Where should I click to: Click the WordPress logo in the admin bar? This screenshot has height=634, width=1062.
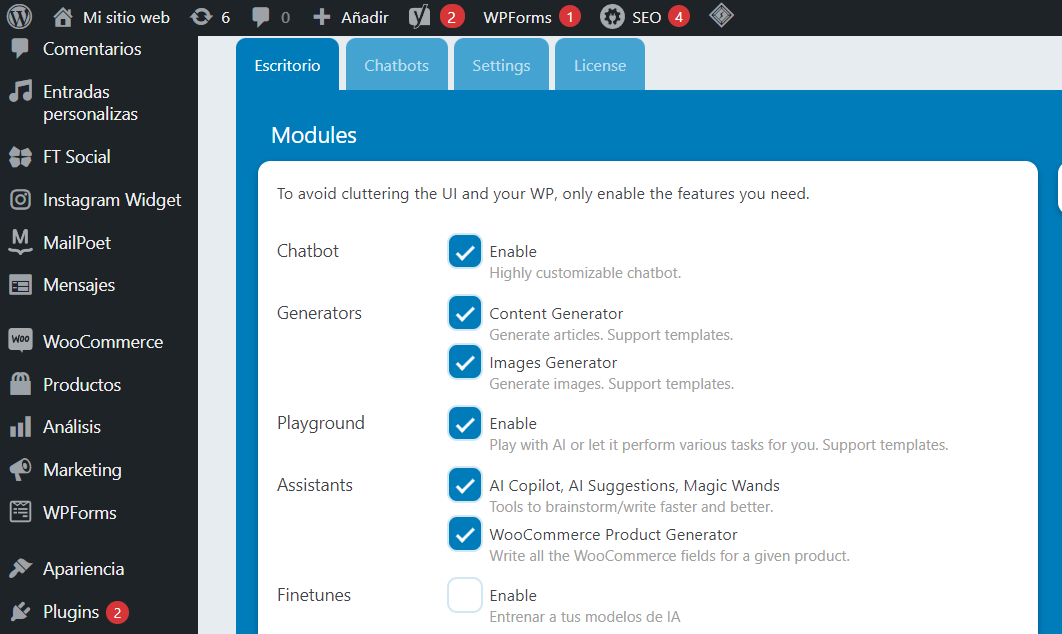coord(20,16)
